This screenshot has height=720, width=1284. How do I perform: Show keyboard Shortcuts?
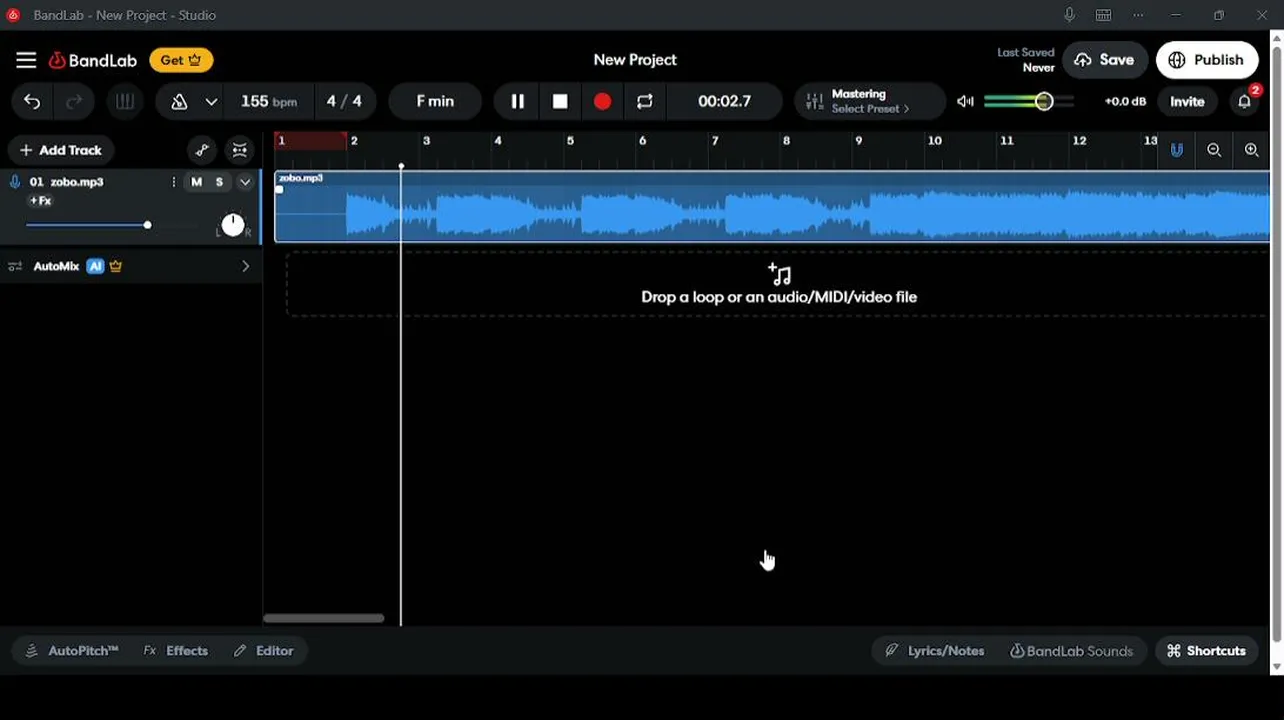(1206, 651)
